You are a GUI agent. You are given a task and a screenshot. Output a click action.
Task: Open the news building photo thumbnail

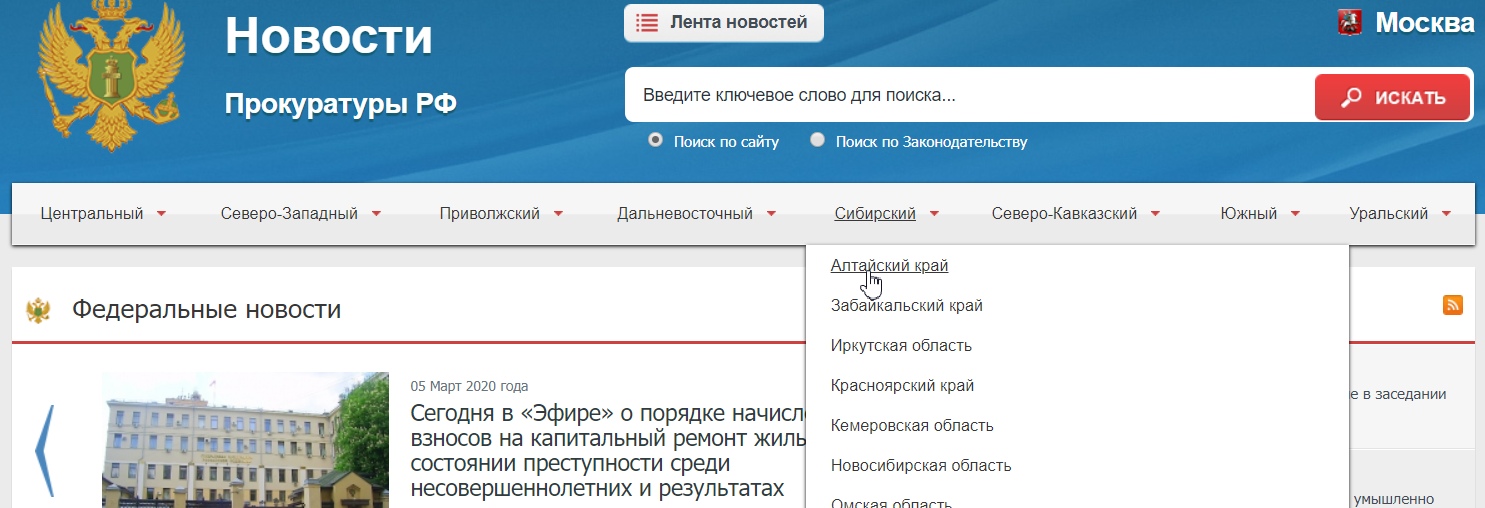click(245, 440)
